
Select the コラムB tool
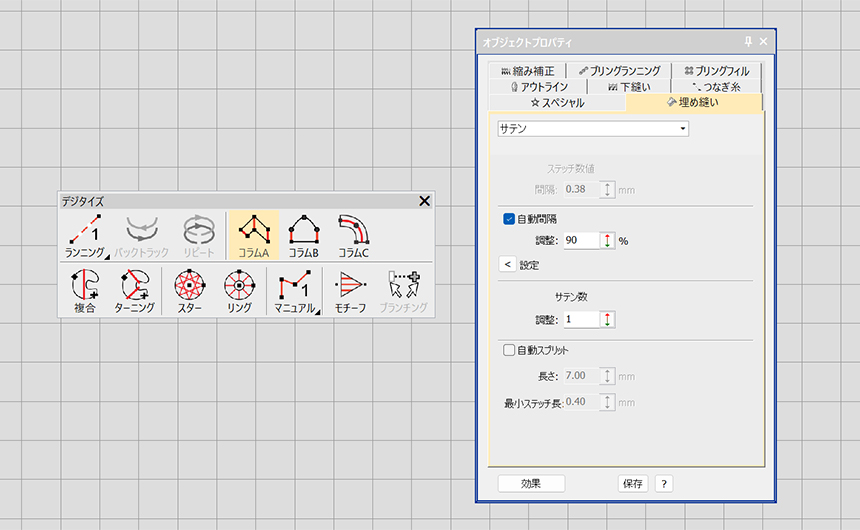tap(303, 236)
